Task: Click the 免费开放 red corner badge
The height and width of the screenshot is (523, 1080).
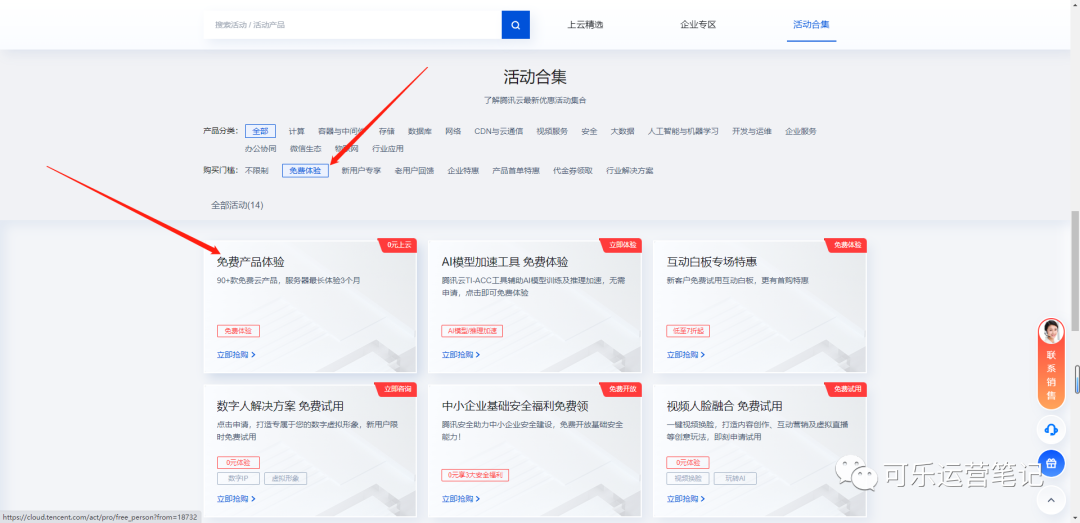Action: [x=623, y=389]
